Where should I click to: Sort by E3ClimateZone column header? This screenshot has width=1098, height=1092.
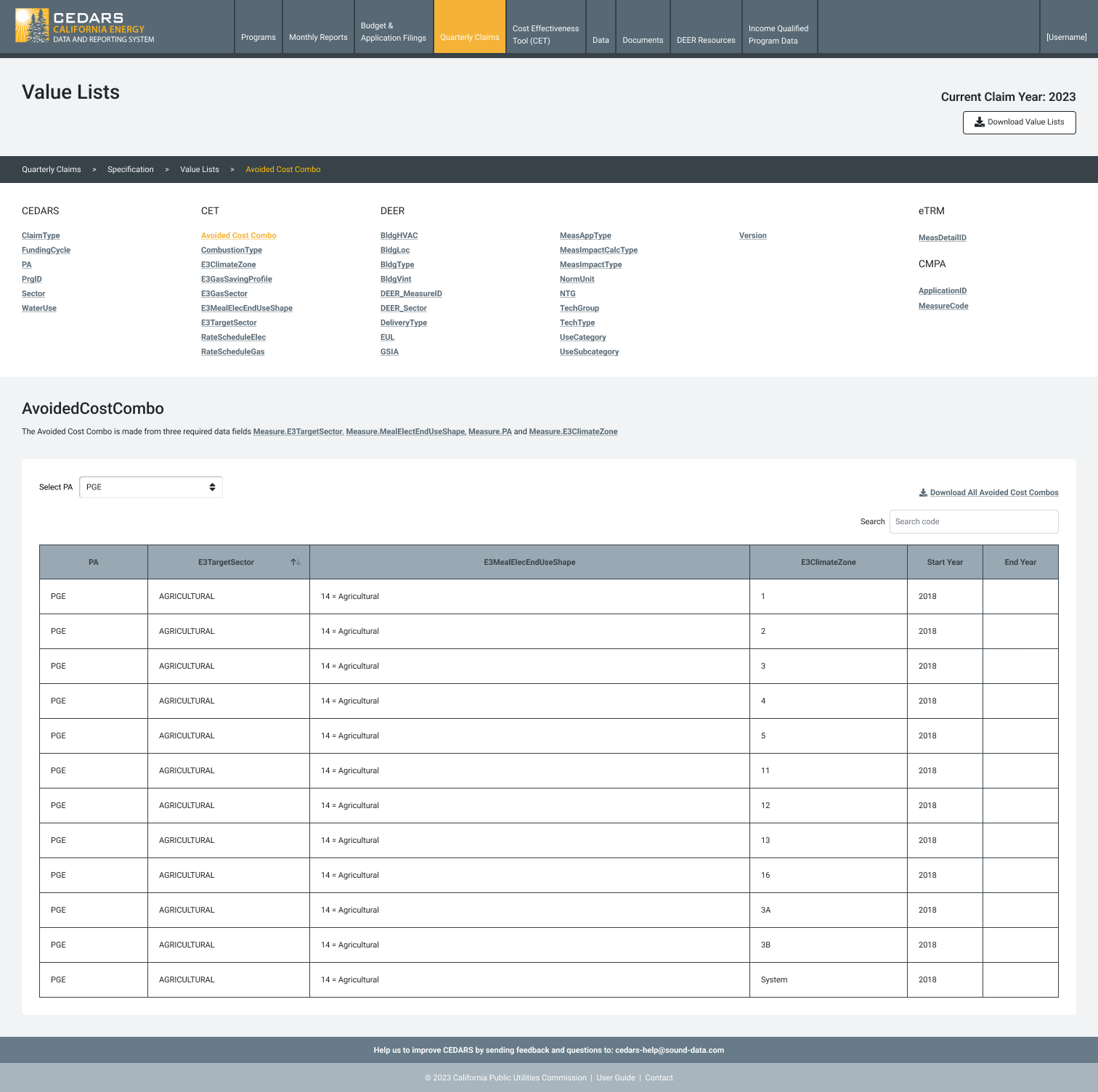point(828,562)
